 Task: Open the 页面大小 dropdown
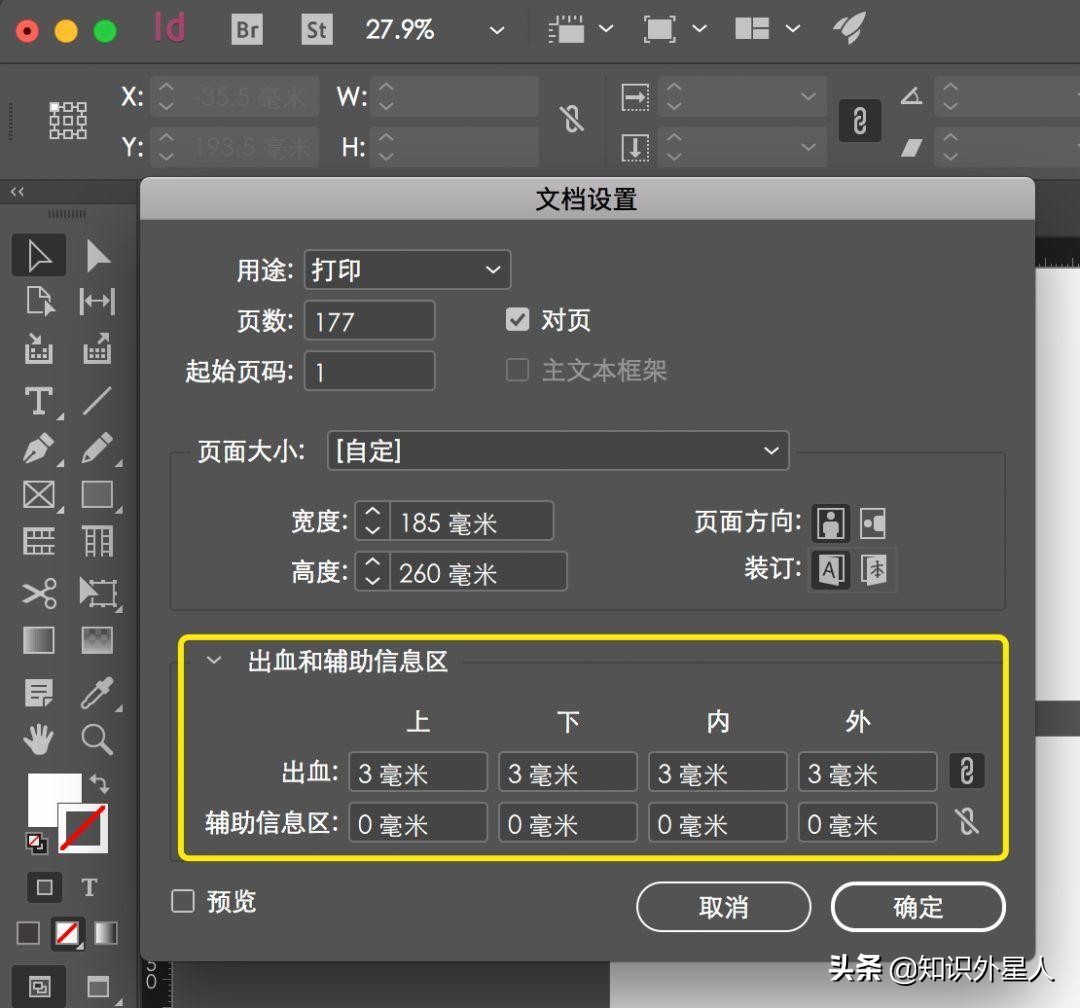[557, 451]
